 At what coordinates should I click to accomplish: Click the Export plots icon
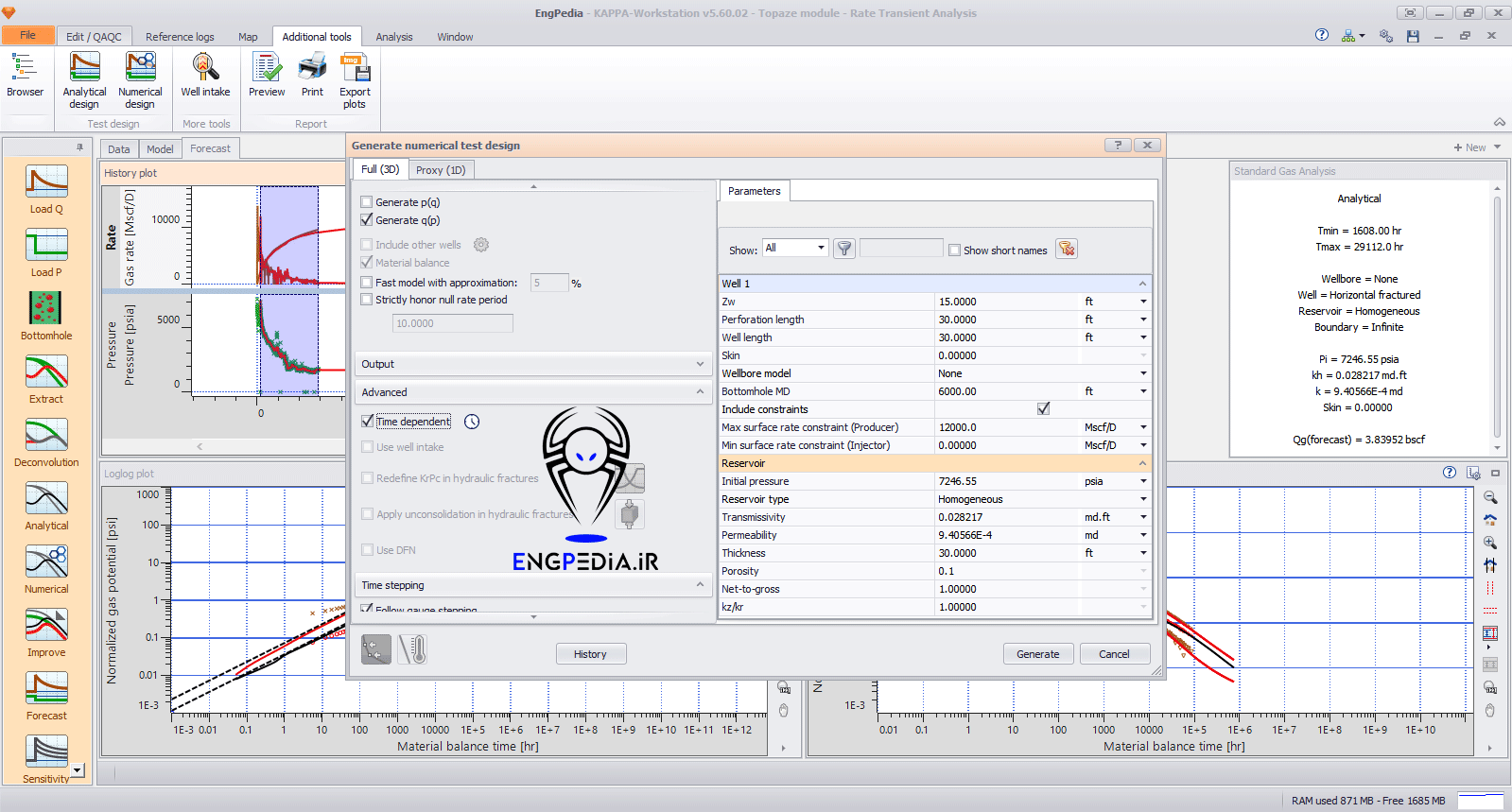coord(355,79)
